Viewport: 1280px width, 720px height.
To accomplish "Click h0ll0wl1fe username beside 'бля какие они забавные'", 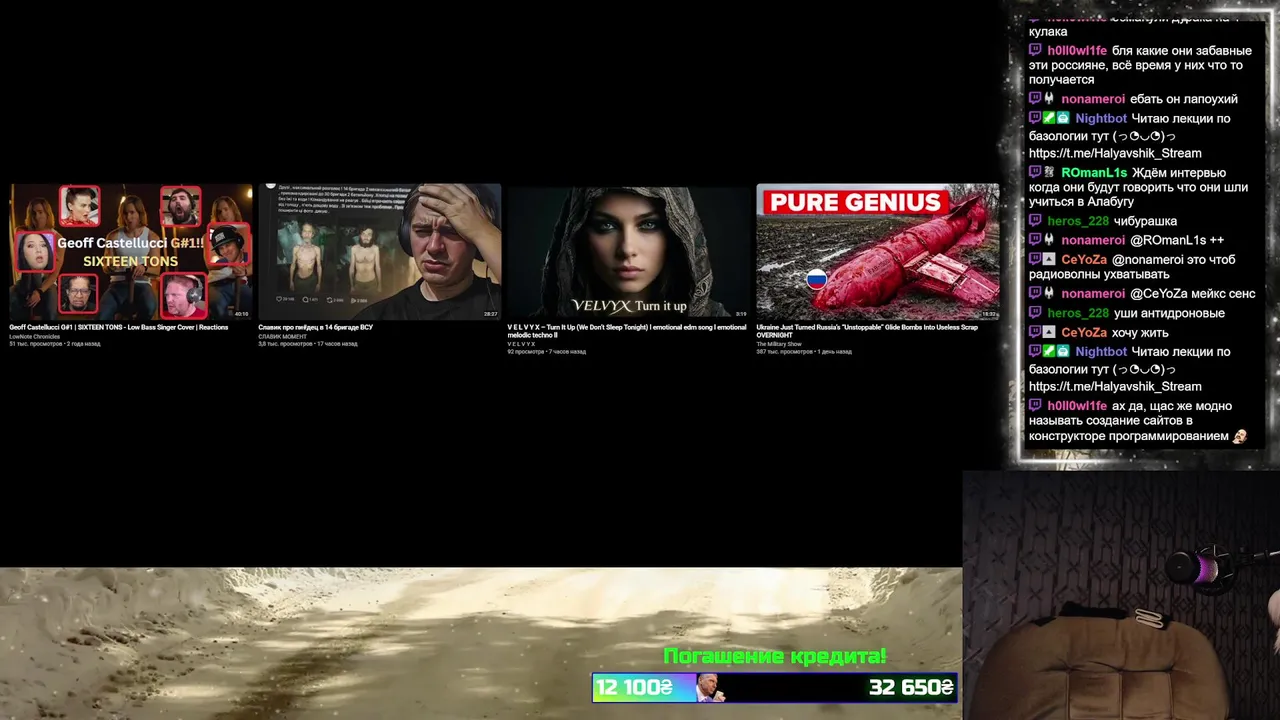I will point(1077,51).
